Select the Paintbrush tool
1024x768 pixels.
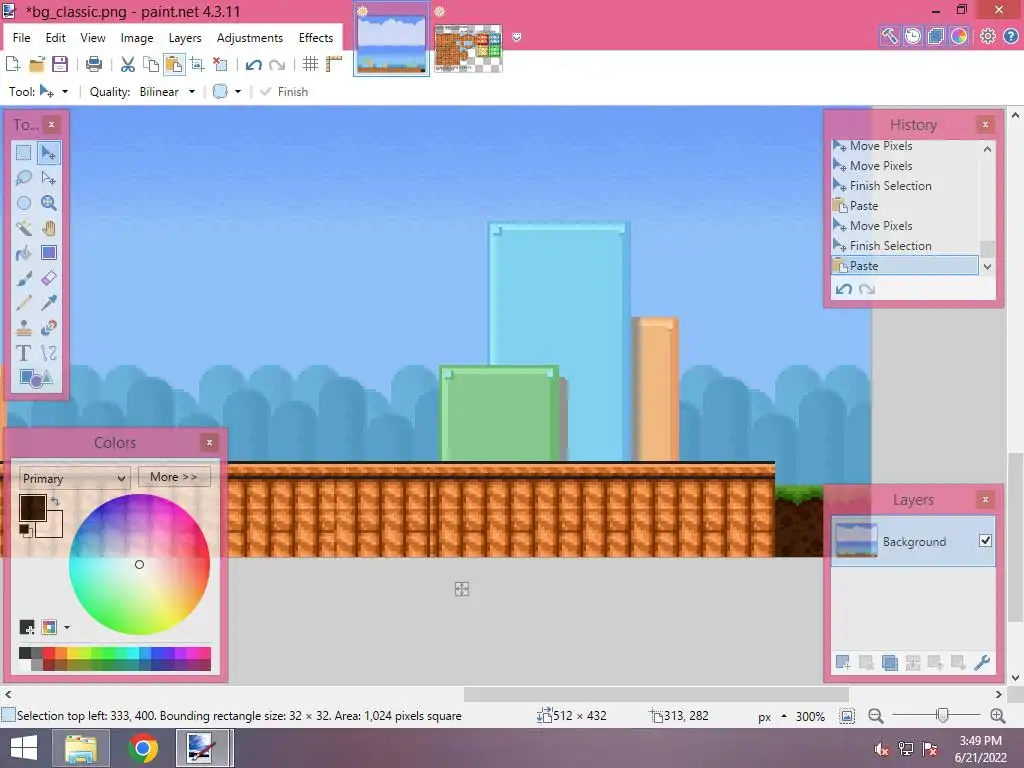(x=24, y=278)
